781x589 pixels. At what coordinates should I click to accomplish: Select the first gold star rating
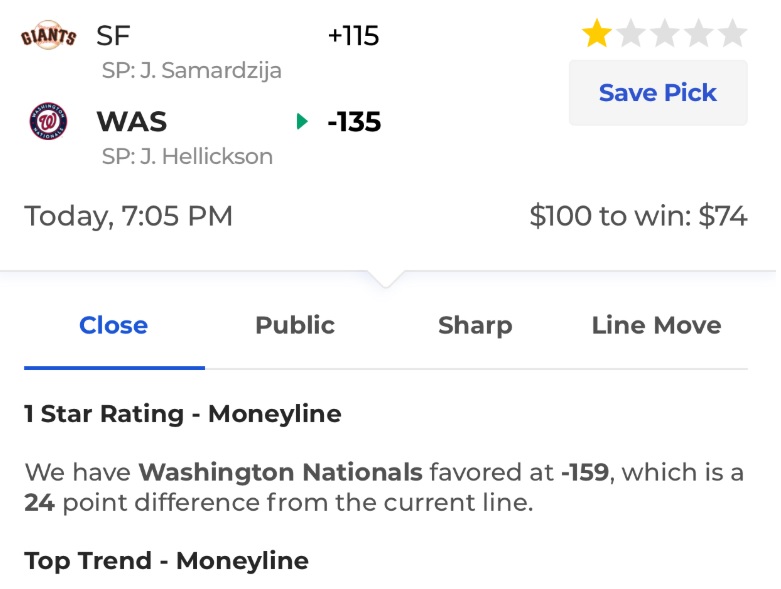(x=597, y=33)
